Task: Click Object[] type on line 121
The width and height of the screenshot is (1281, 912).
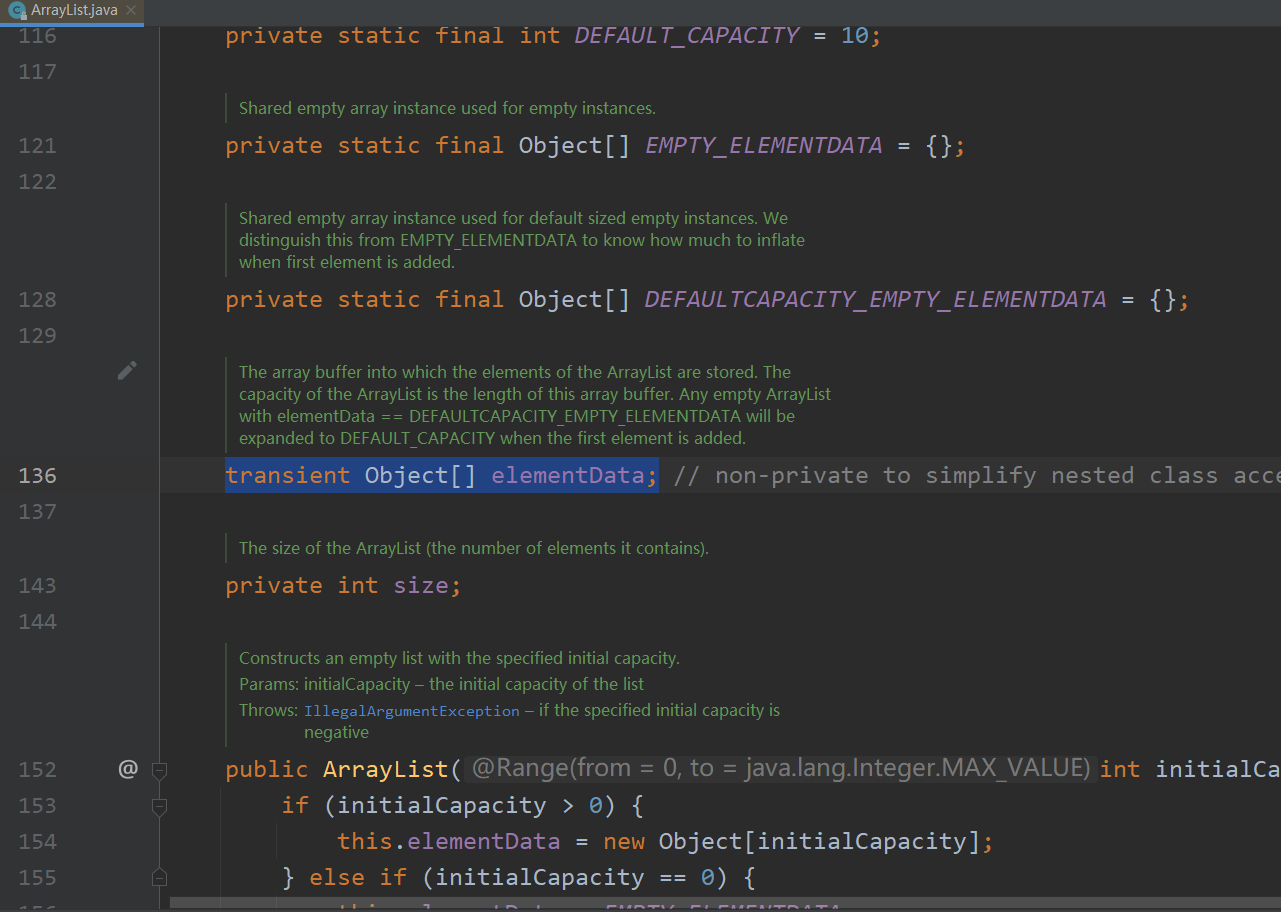Action: 575,146
